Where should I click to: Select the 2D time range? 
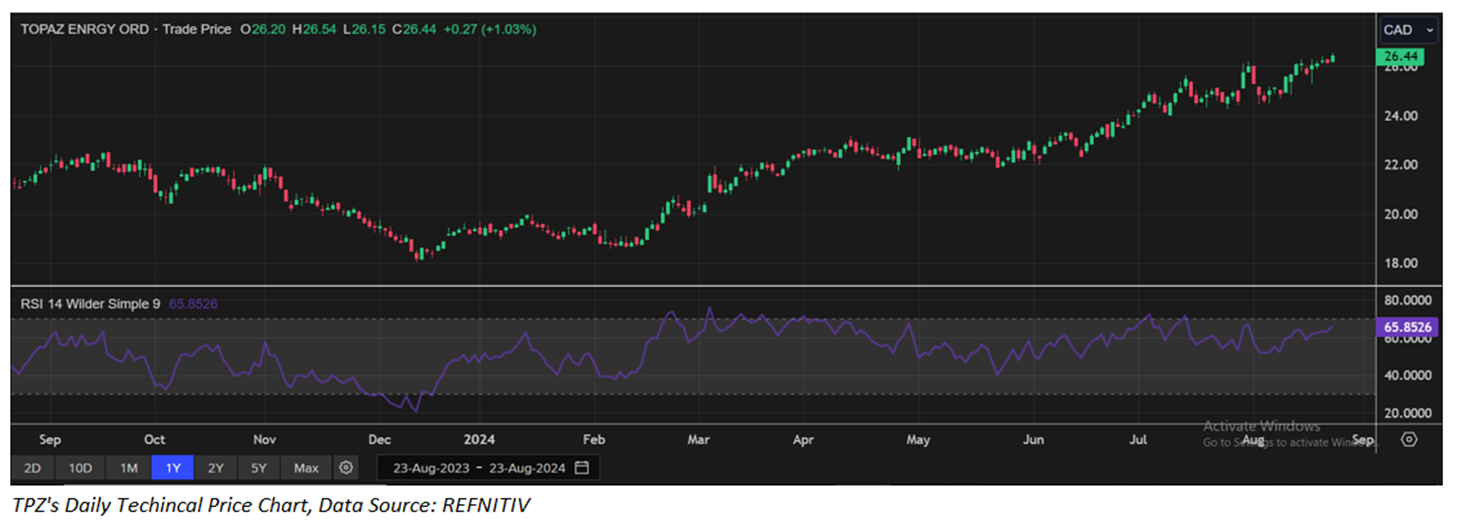[32, 467]
